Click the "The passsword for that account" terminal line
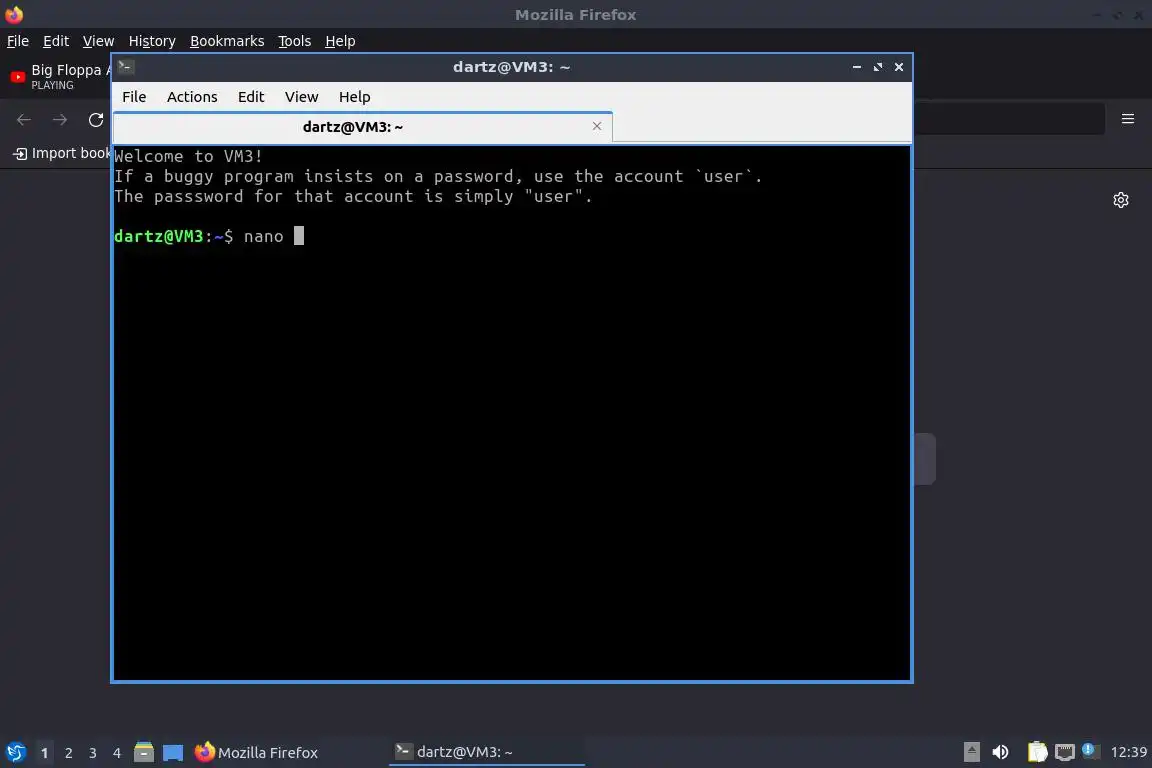 [x=353, y=196]
